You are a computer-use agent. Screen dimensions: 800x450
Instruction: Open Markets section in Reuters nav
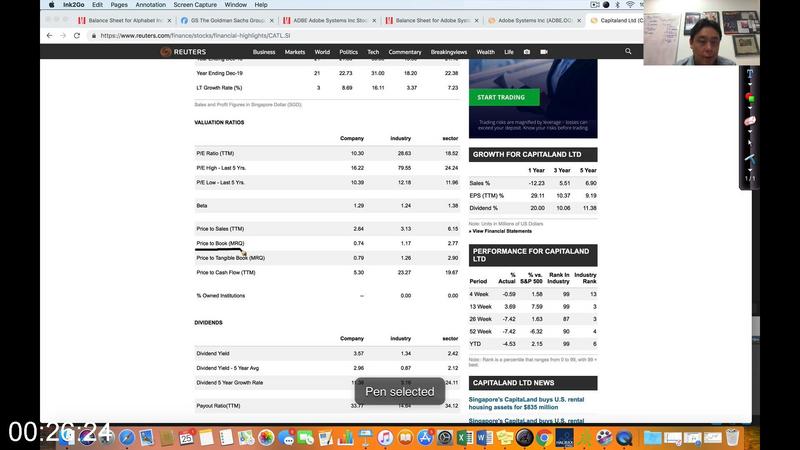coord(295,52)
